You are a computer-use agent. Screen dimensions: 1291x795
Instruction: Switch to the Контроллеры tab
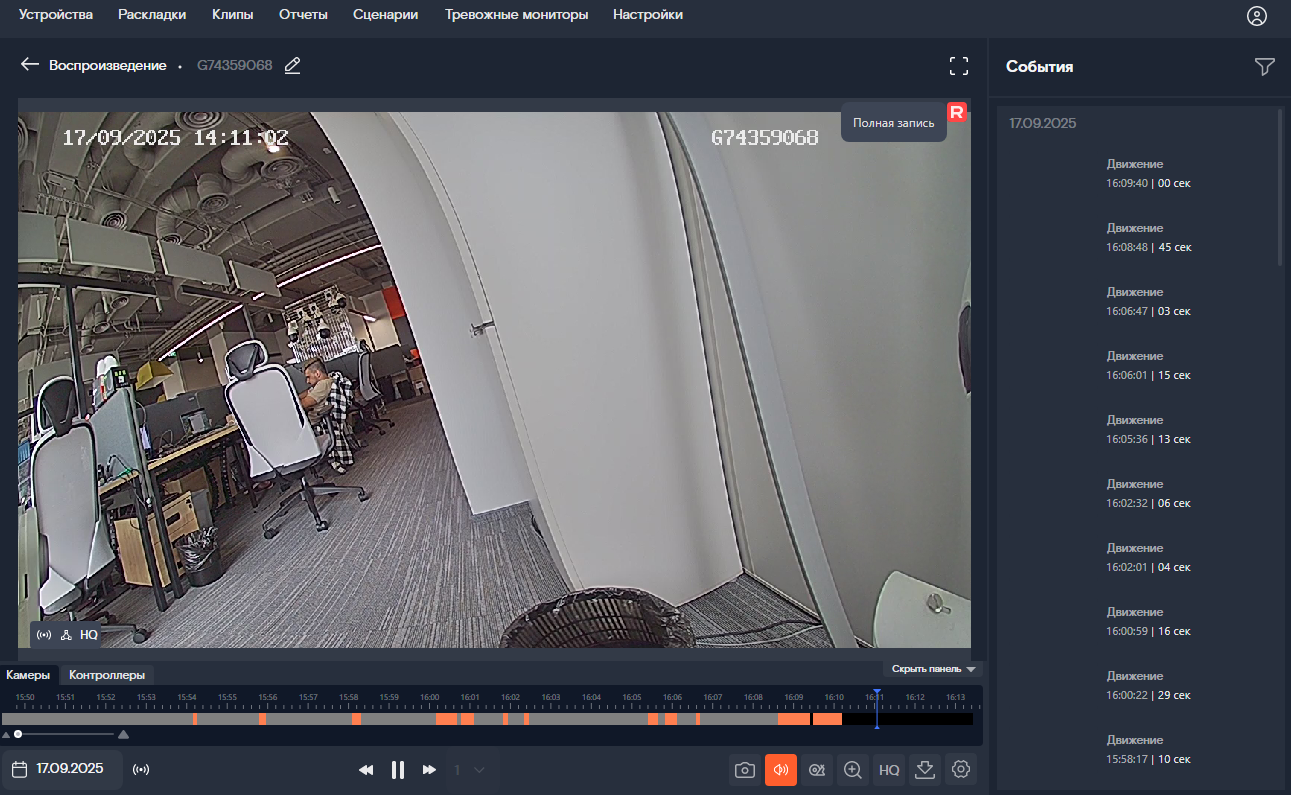coord(106,675)
